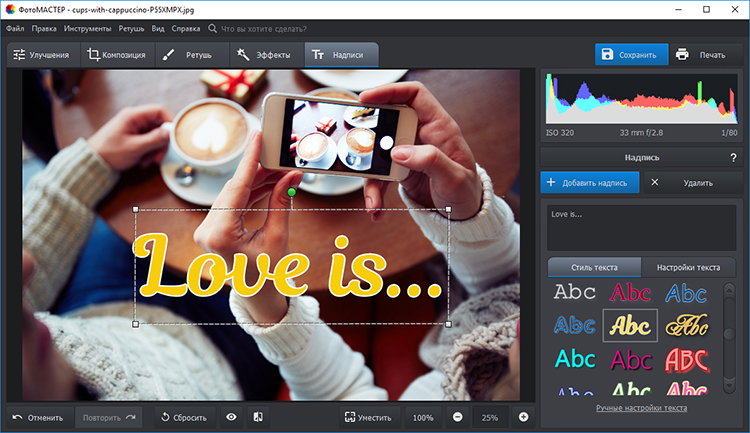Click the before/after compare icon
The width and height of the screenshot is (750, 433).
257,417
